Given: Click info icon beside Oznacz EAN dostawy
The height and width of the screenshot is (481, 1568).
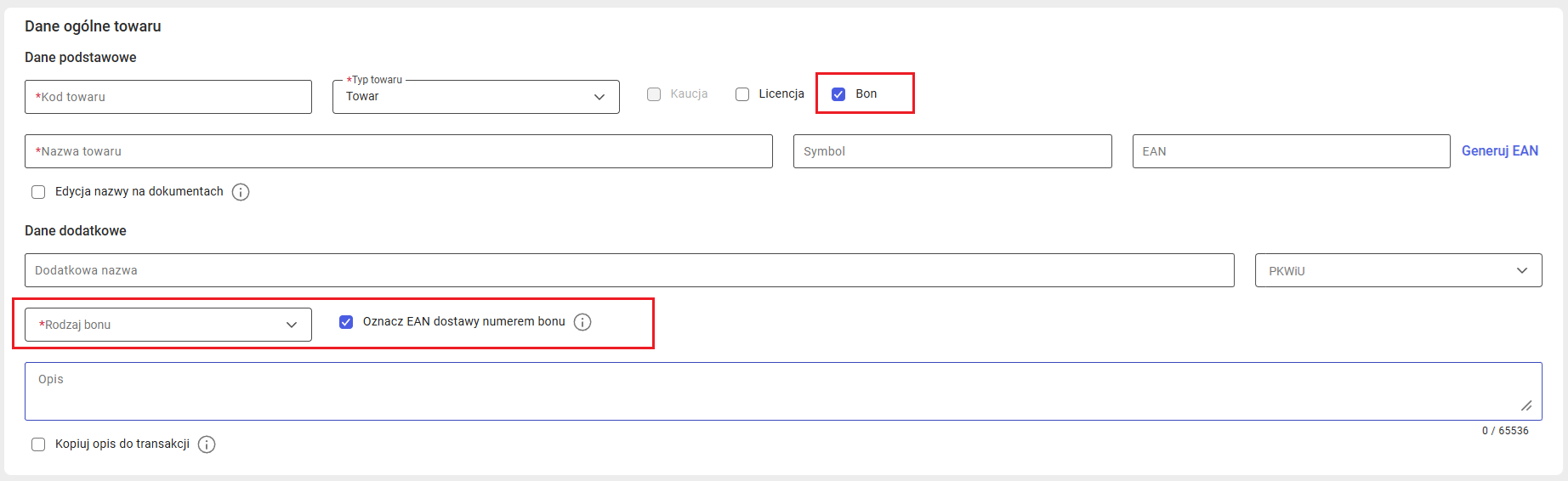Looking at the screenshot, I should [582, 322].
